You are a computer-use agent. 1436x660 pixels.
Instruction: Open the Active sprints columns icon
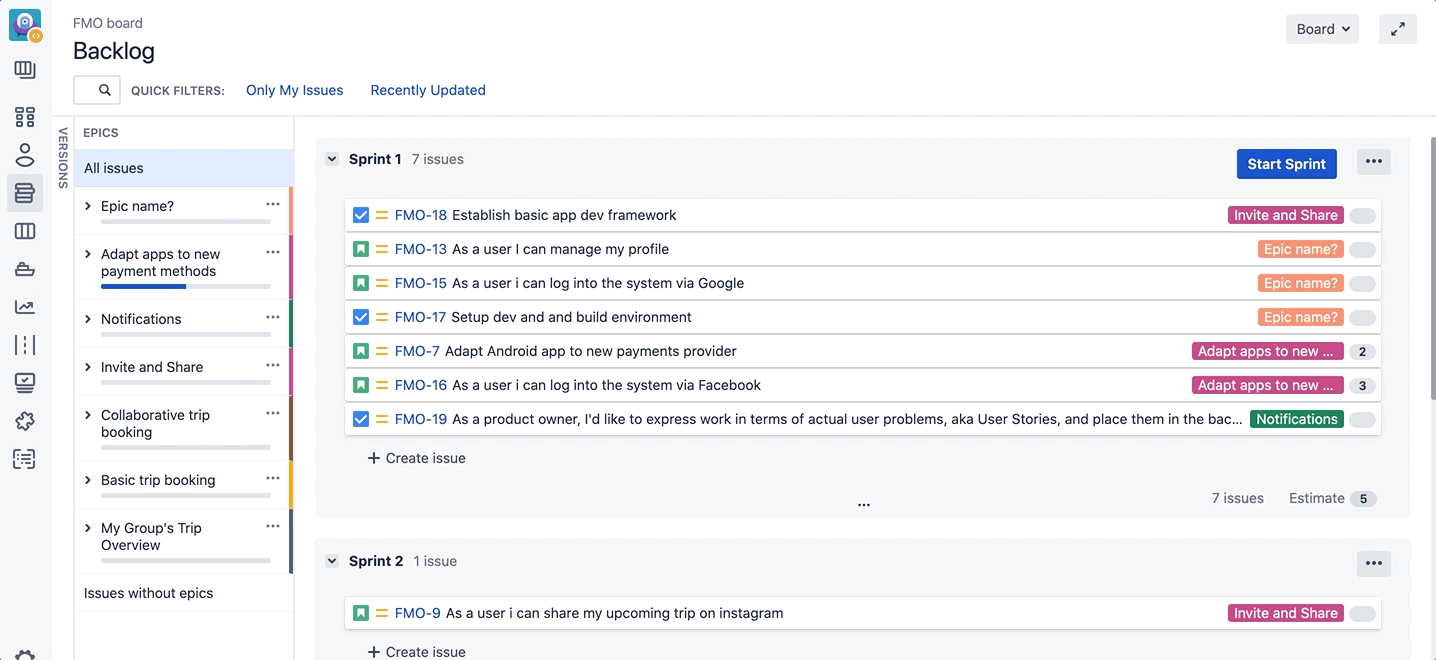(25, 231)
